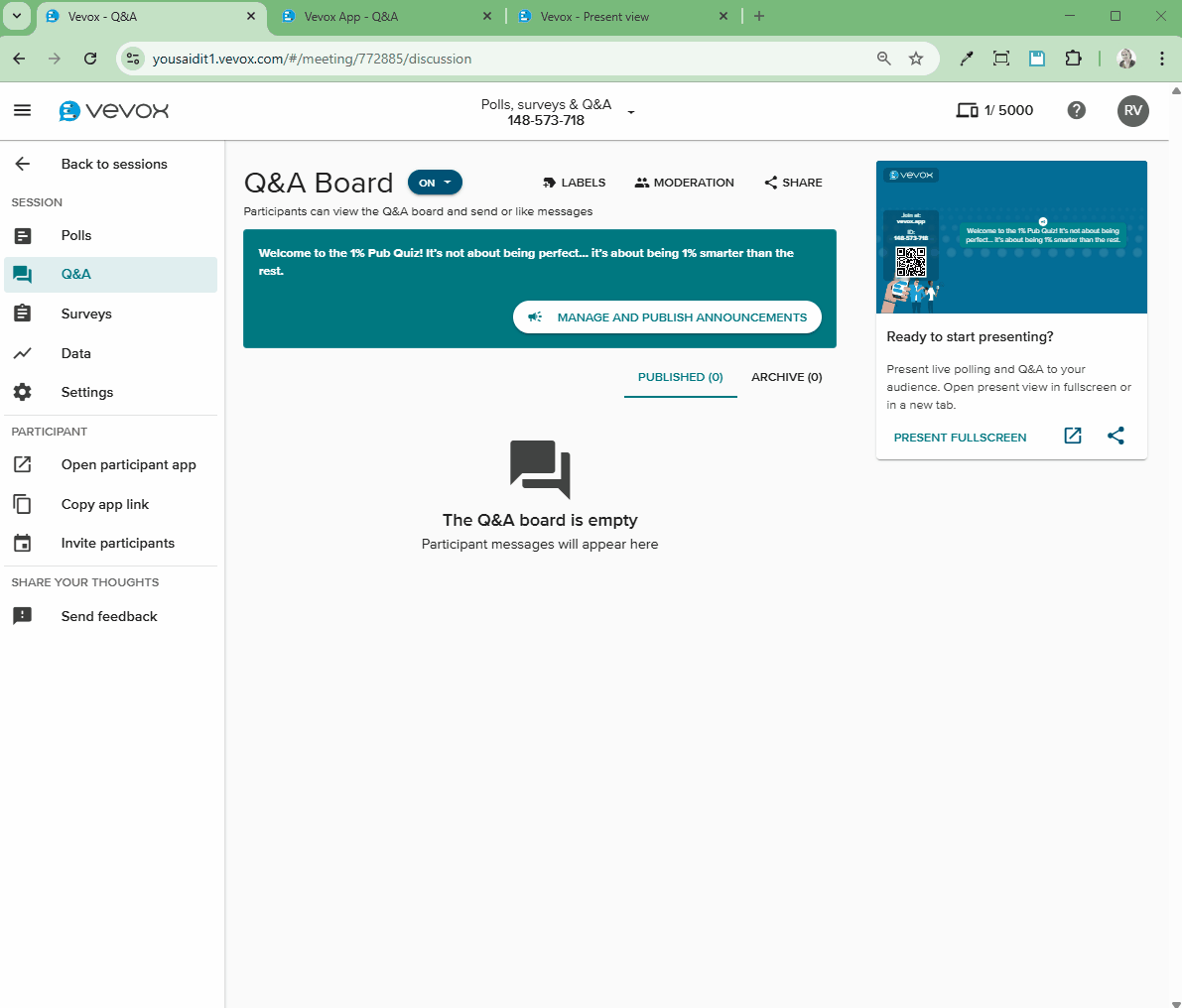Click the help question mark icon

tap(1076, 110)
